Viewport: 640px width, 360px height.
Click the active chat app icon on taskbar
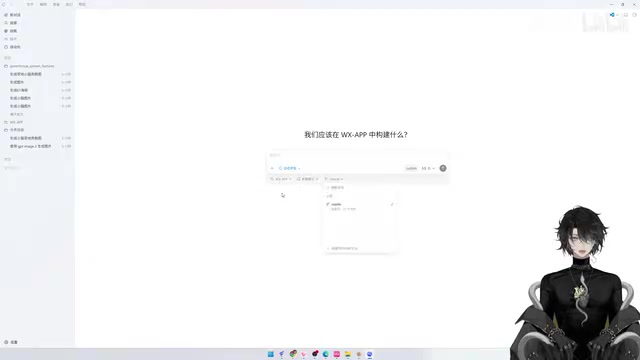pyautogui.click(x=369, y=354)
